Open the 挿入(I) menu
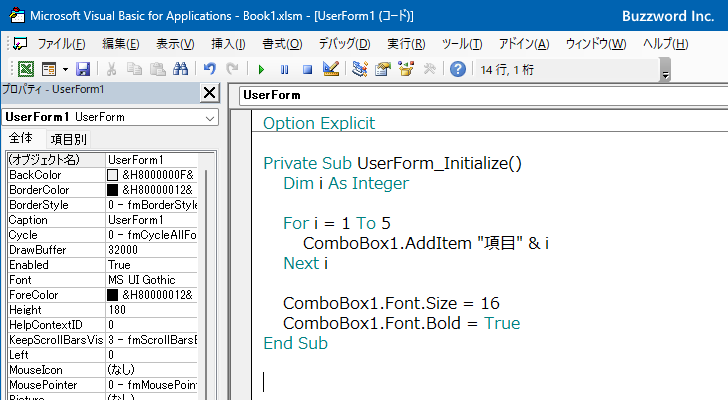The width and height of the screenshot is (728, 400). tap(228, 44)
